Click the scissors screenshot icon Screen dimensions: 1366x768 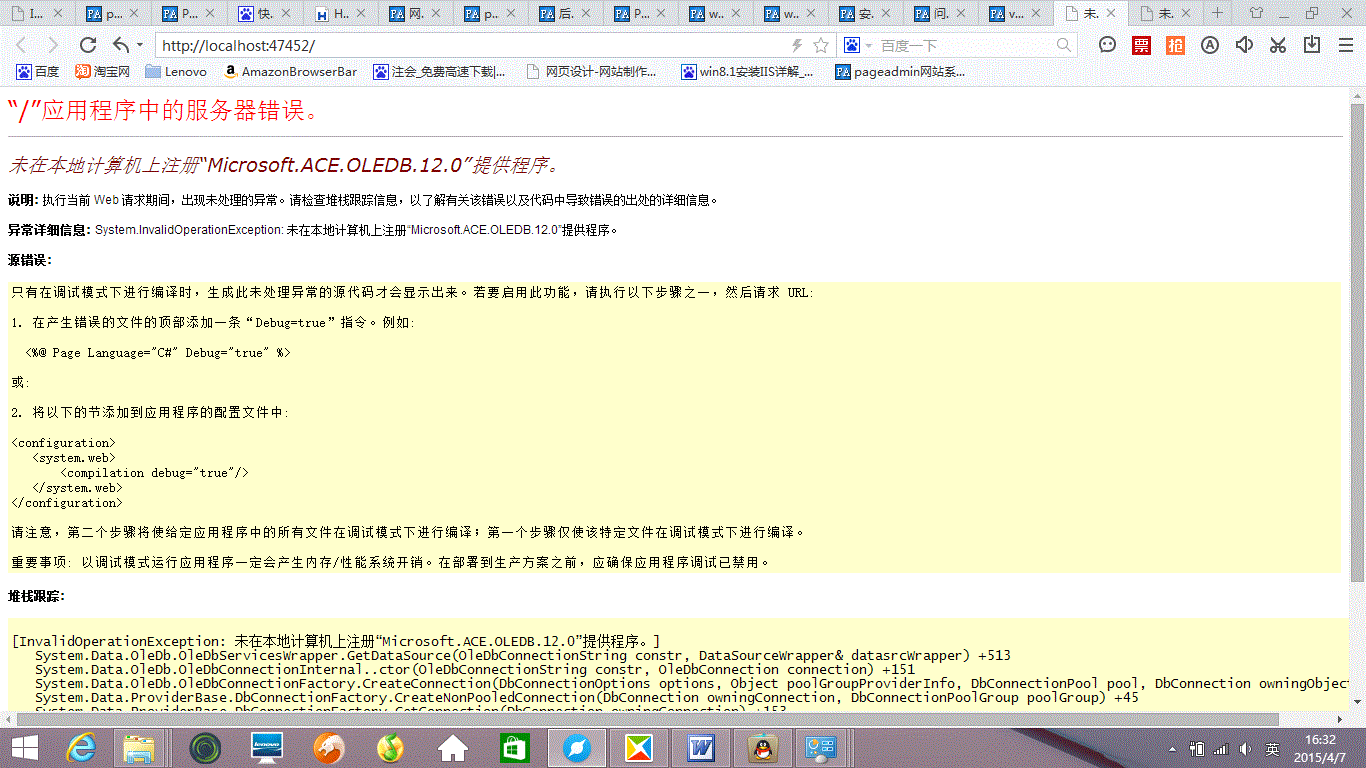click(x=1278, y=45)
